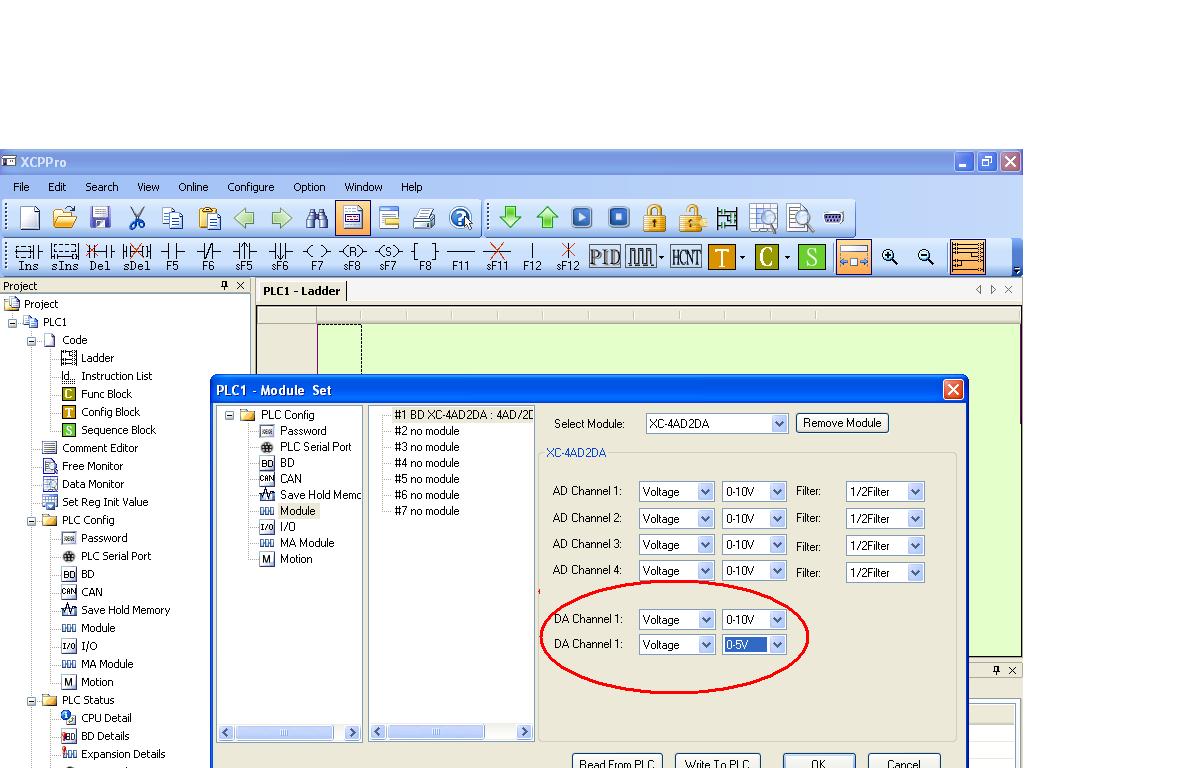The height and width of the screenshot is (768, 1184).
Task: Copy selection via toolbar icon
Action: (173, 218)
